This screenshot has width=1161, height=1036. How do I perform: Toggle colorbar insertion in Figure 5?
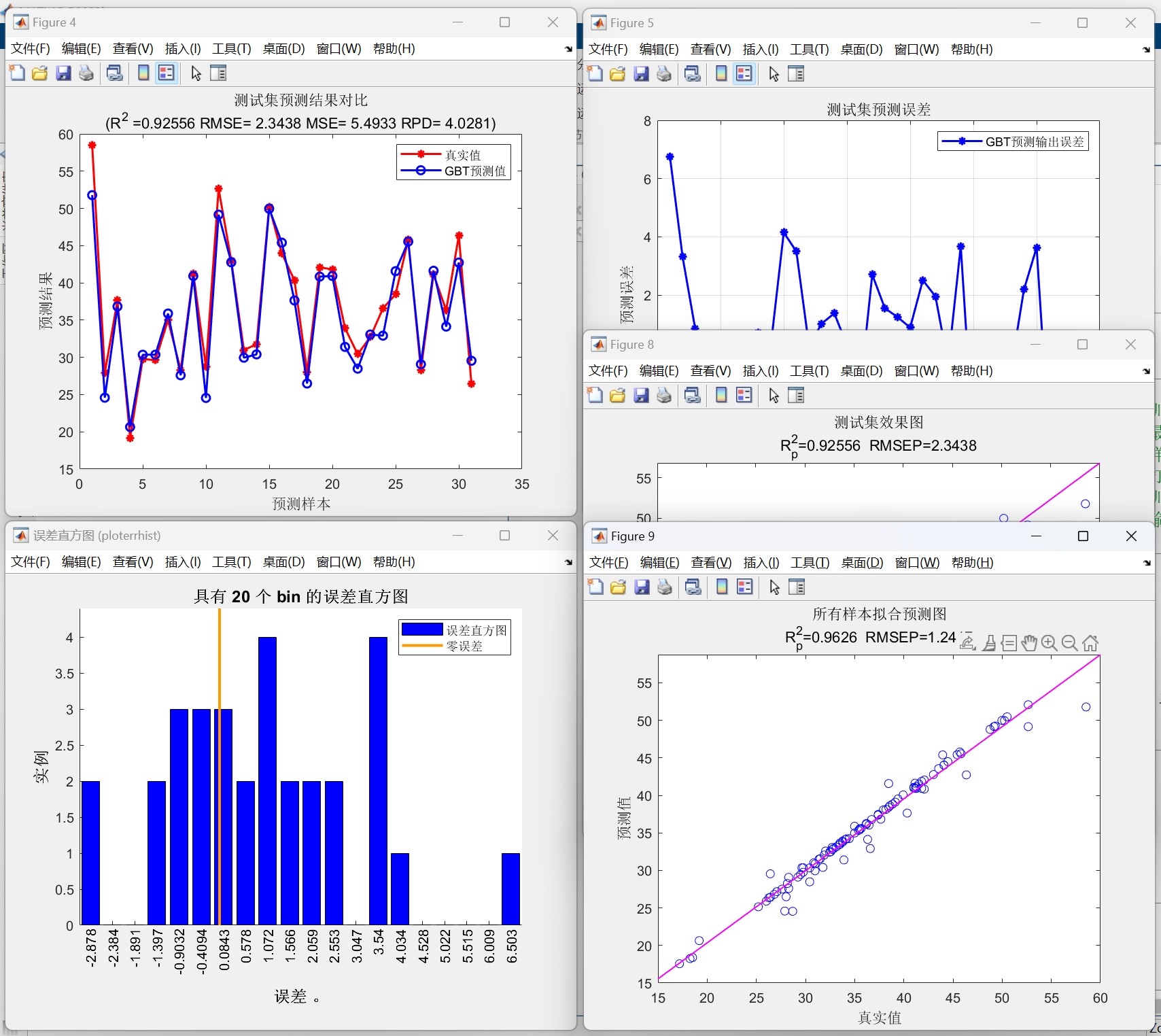(x=721, y=73)
